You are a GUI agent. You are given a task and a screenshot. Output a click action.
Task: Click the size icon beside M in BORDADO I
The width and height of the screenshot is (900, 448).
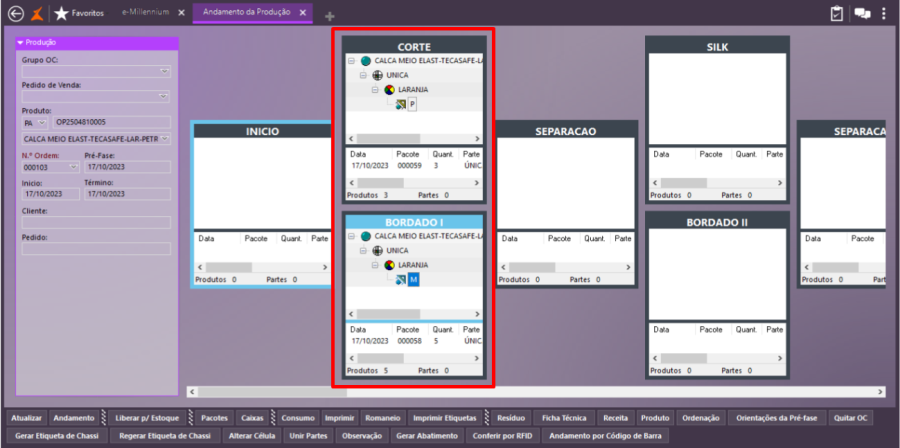[x=401, y=280]
